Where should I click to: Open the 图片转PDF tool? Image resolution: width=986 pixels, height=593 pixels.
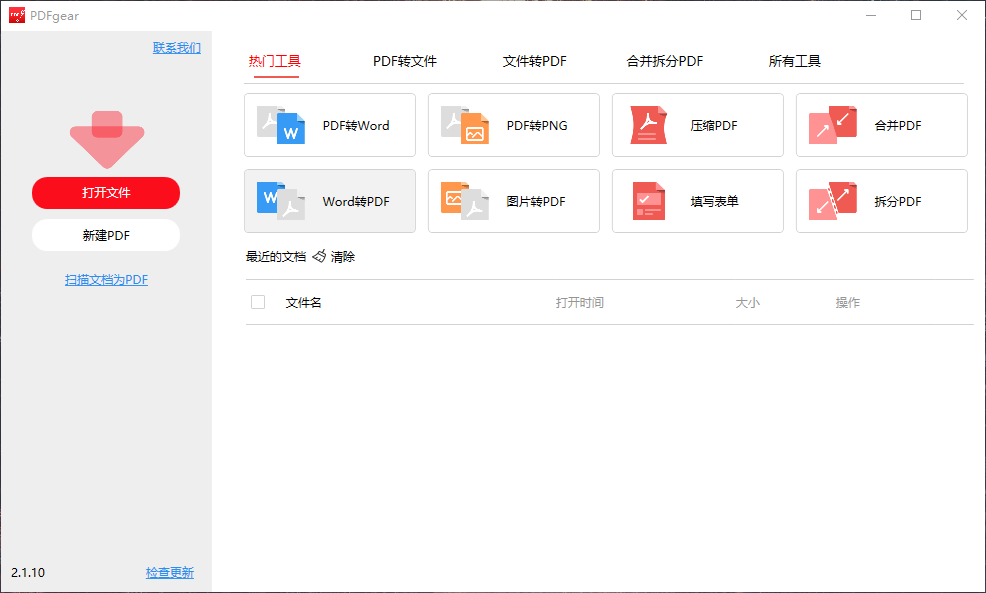tap(513, 201)
